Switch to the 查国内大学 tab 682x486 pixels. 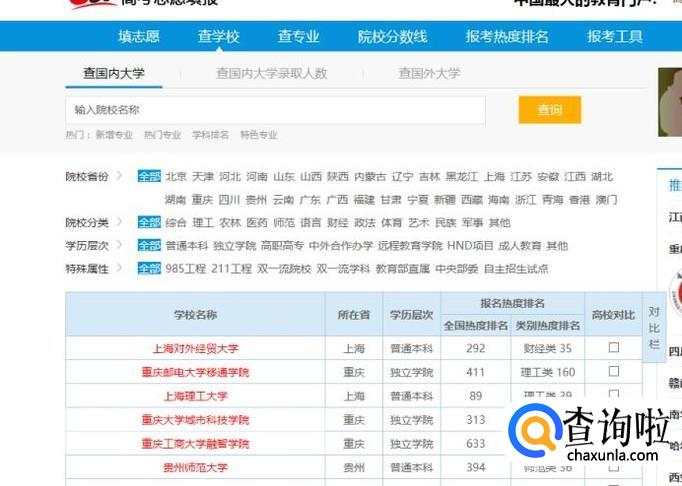click(x=114, y=73)
